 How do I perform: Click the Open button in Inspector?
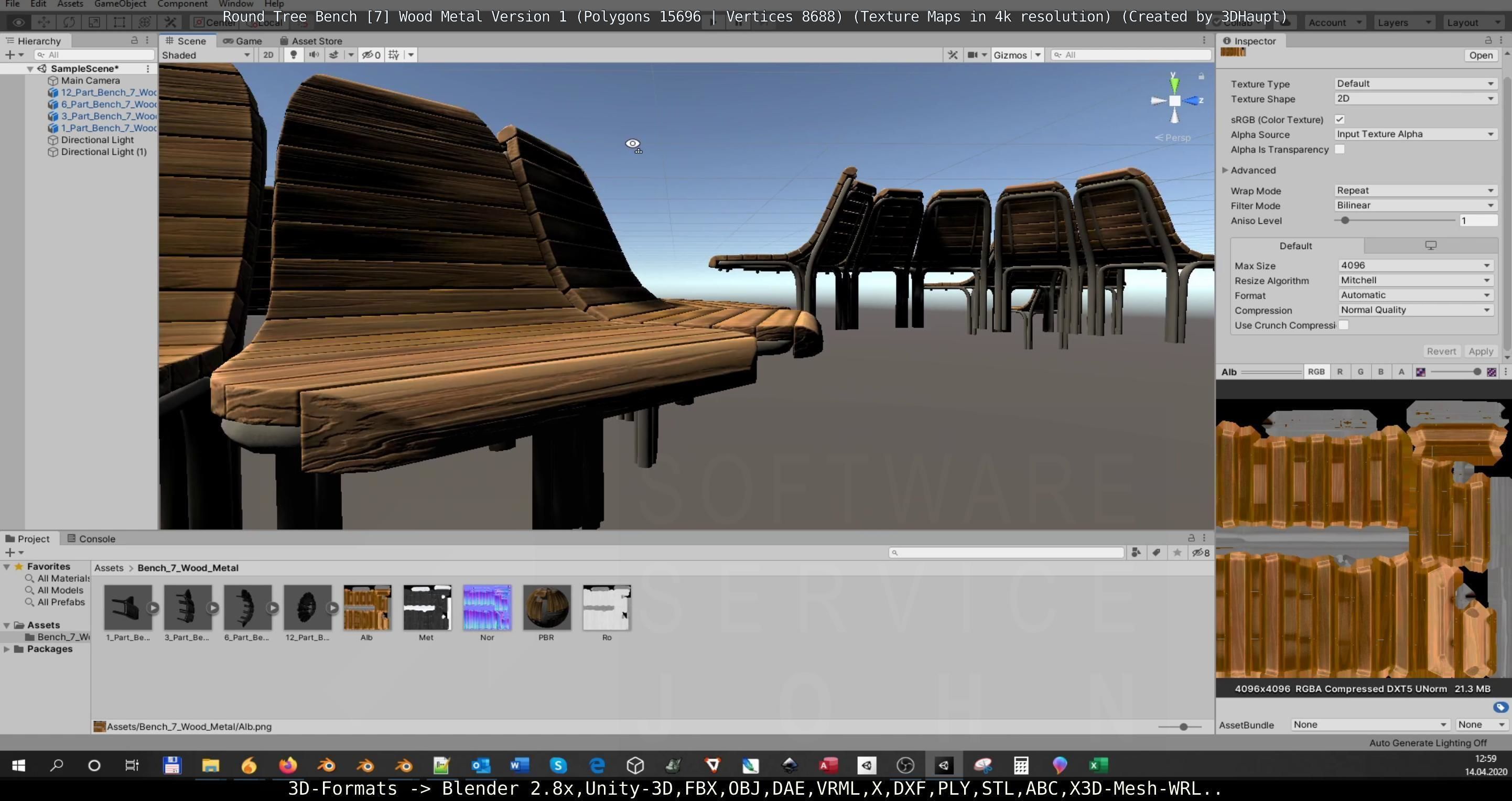click(1481, 55)
